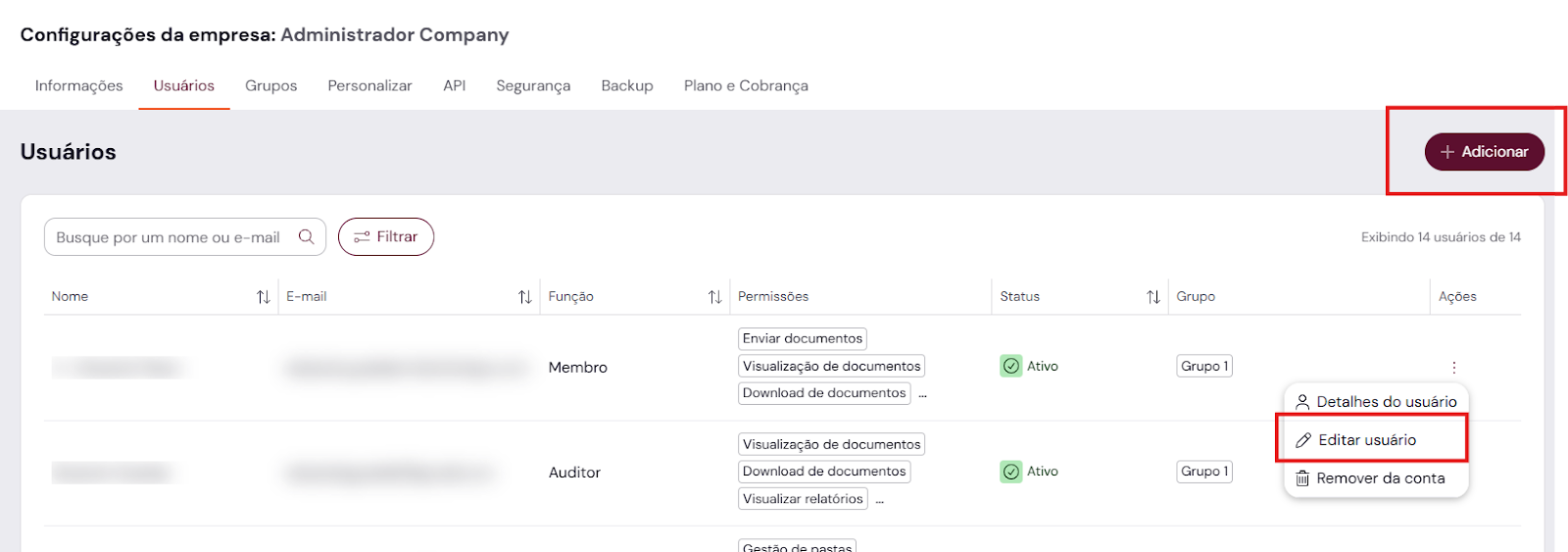Image resolution: width=1568 pixels, height=552 pixels.
Task: Click the Ativo status badge for Auditor
Action: (x=1029, y=472)
